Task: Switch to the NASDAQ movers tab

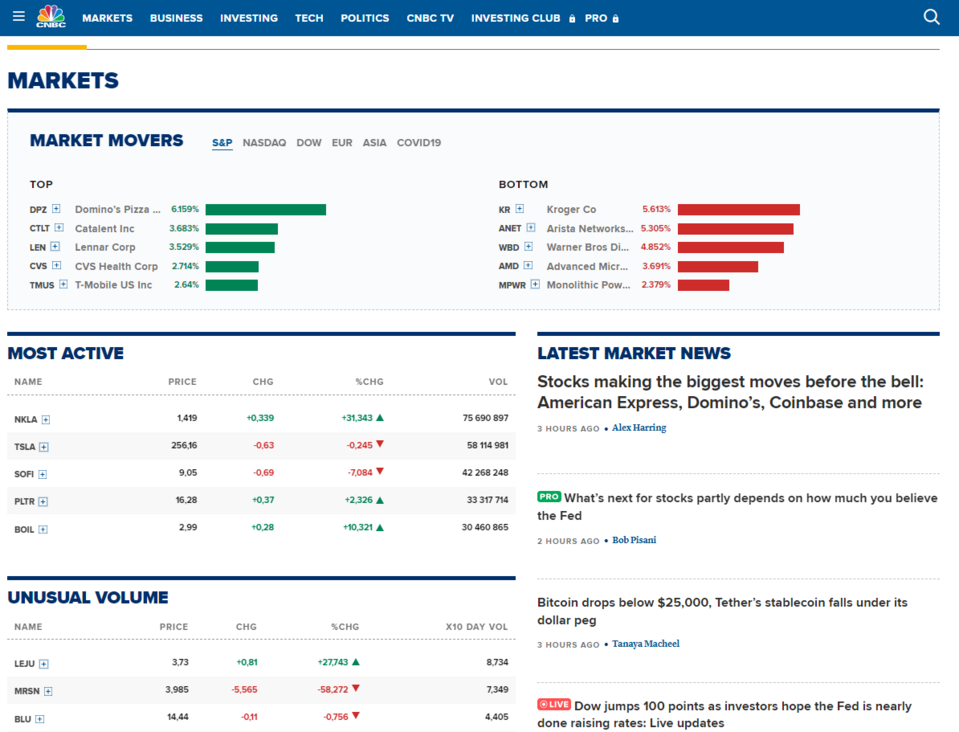Action: coord(264,142)
